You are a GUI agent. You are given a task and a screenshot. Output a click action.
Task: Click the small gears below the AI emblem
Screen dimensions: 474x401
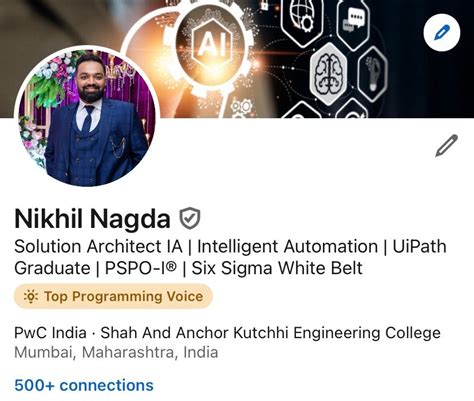(242, 108)
